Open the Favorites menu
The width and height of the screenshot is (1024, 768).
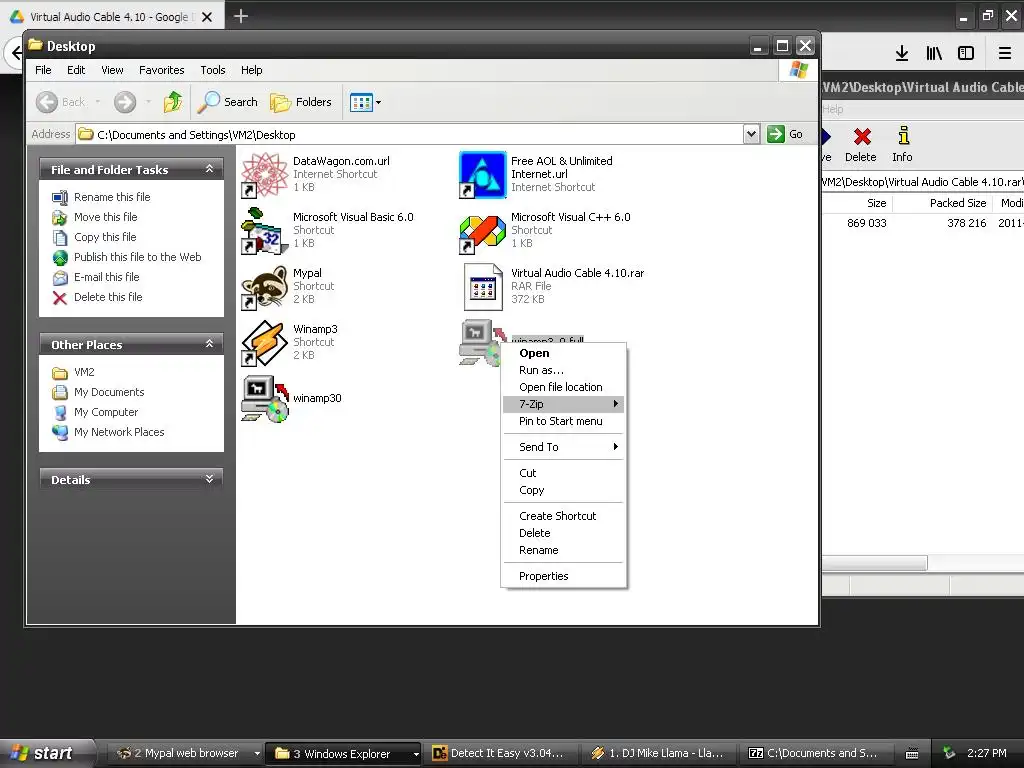tap(161, 70)
